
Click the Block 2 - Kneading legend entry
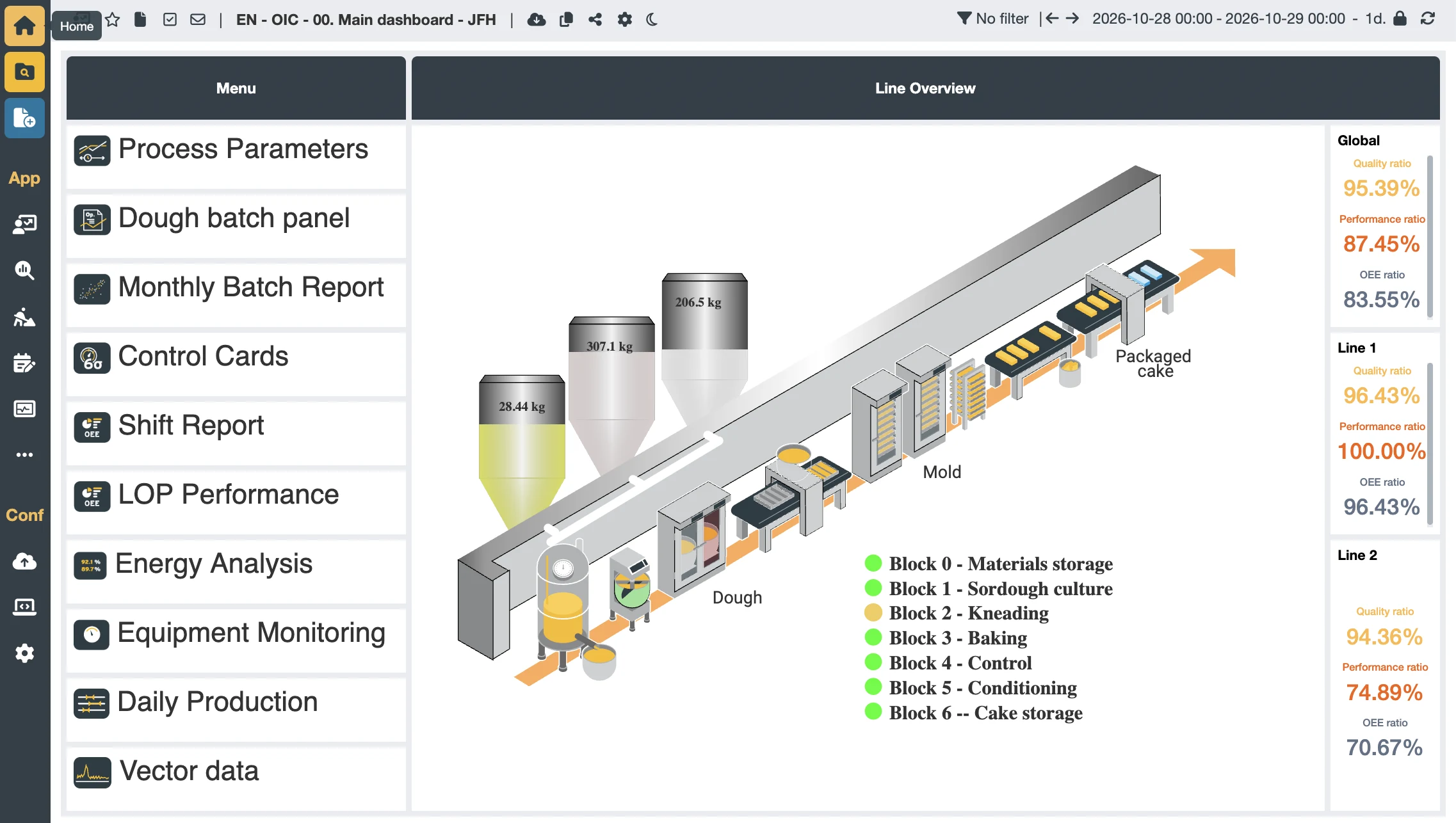[957, 613]
